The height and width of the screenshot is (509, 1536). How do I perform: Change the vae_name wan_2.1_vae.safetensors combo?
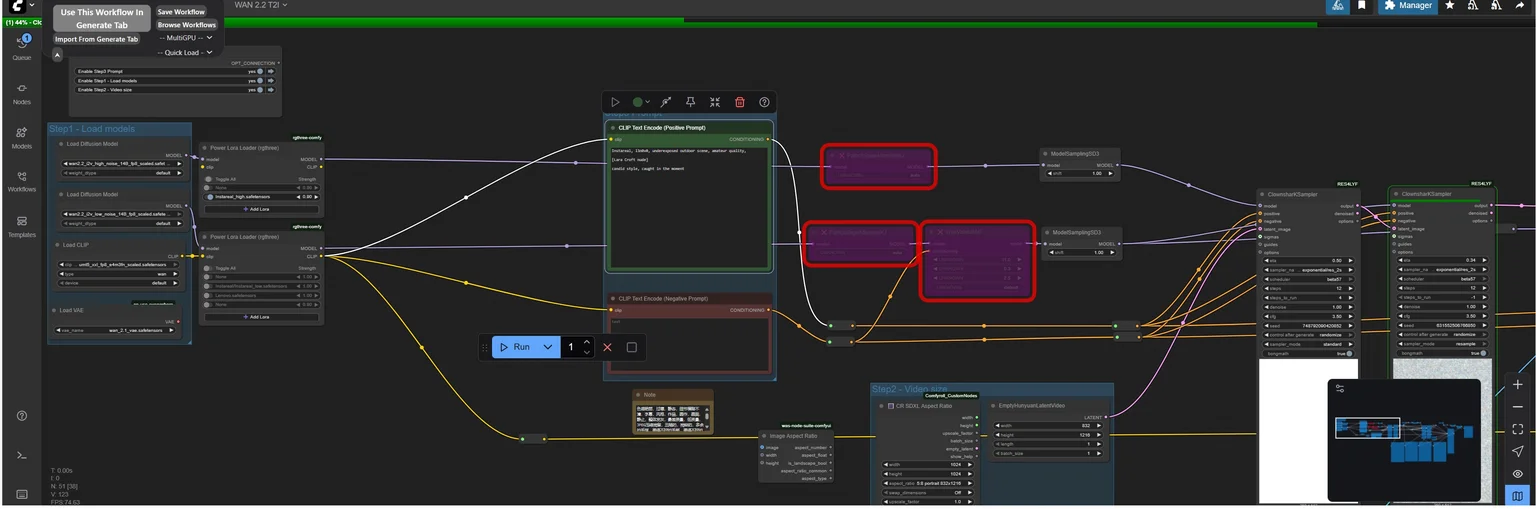pos(116,329)
